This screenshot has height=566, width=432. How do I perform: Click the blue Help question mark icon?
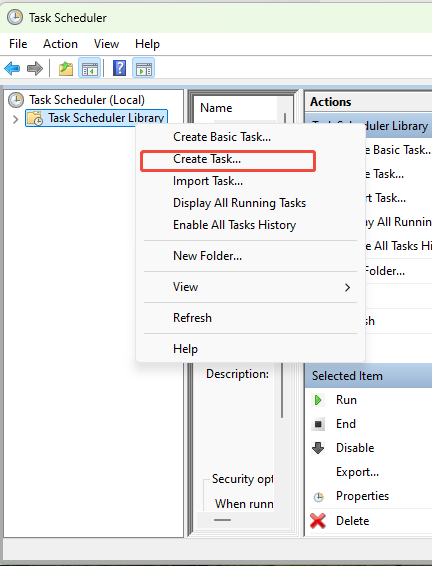click(119, 68)
